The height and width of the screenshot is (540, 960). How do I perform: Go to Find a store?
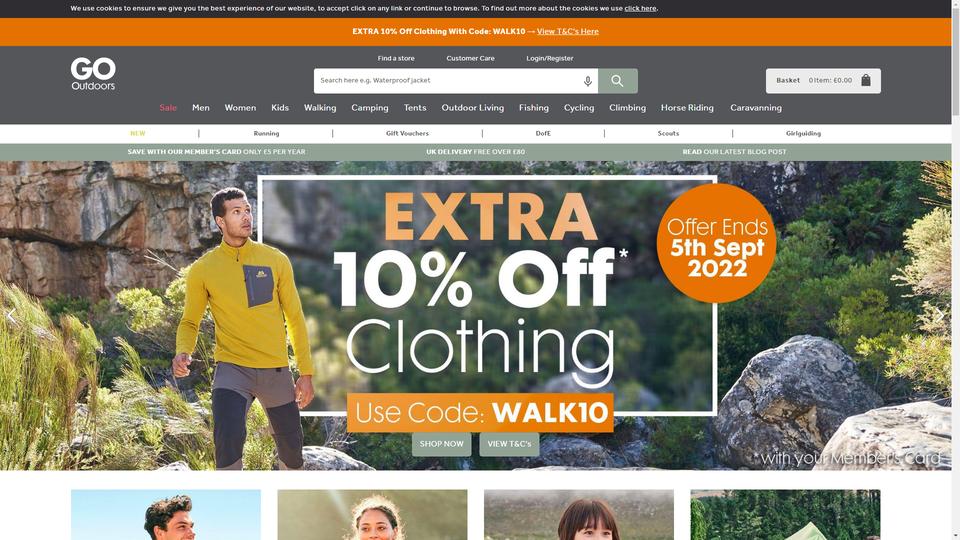point(396,58)
